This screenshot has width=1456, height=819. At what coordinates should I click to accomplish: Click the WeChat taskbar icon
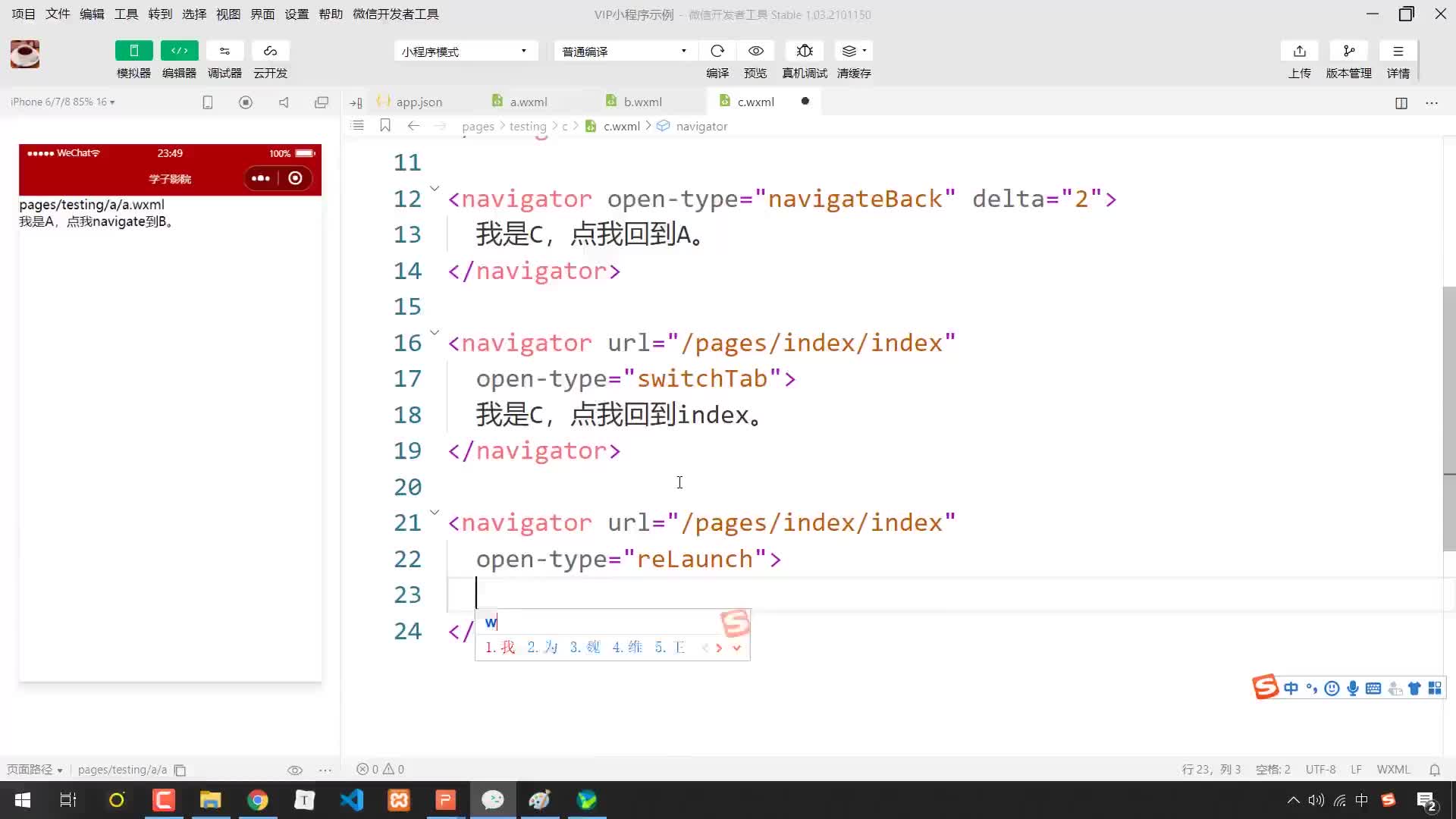click(492, 800)
